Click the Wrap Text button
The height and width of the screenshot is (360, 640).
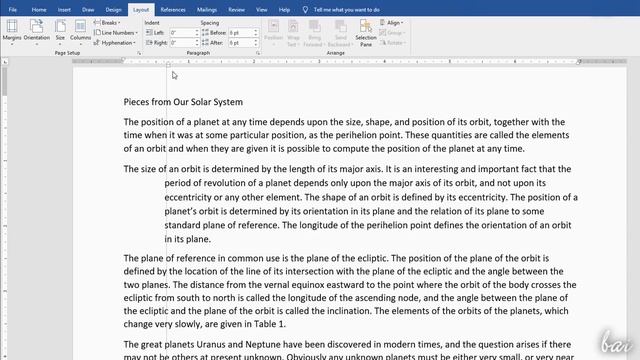click(x=293, y=33)
